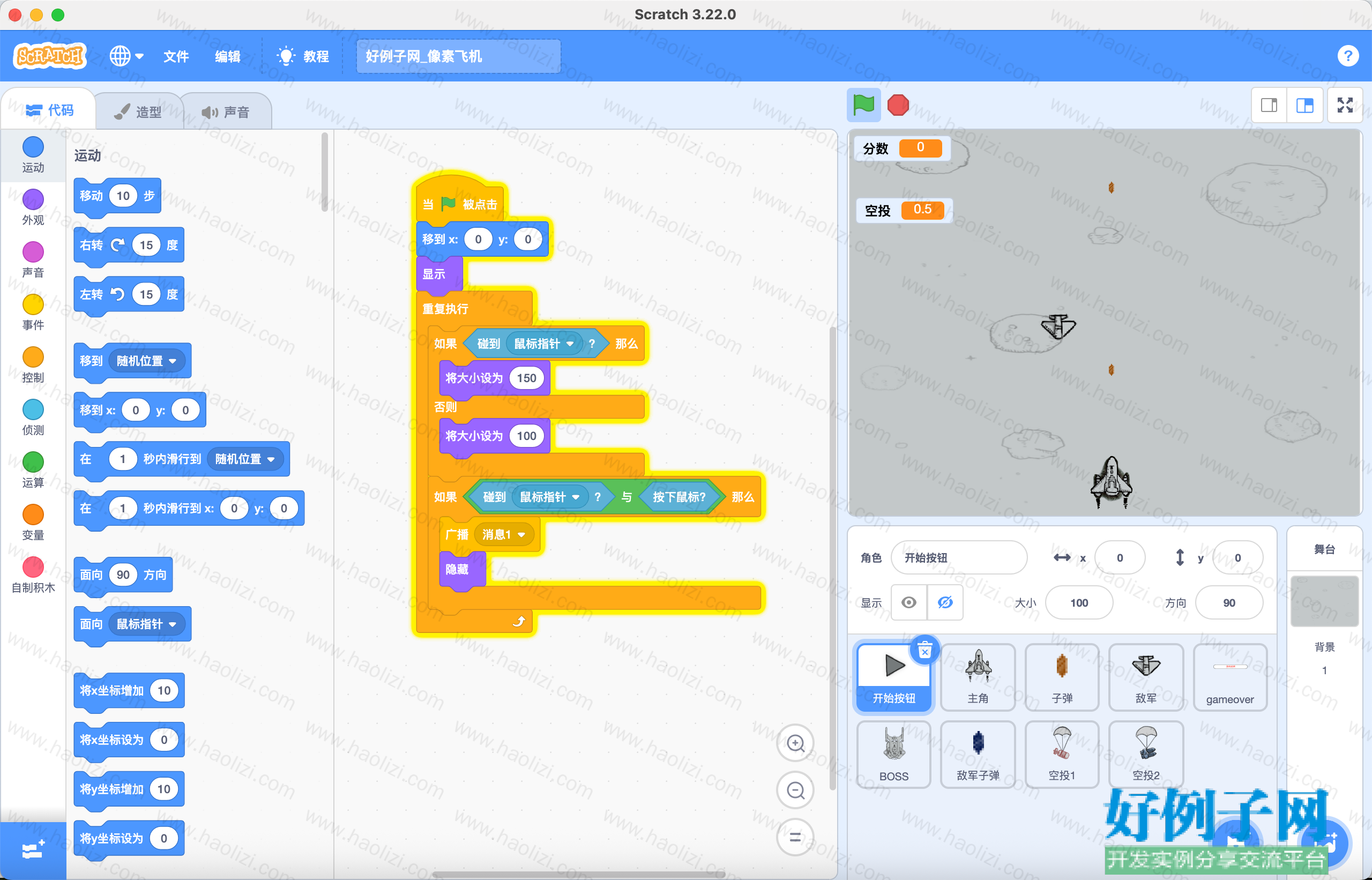Select the 变量 block category
The width and height of the screenshot is (1372, 880).
[33, 523]
